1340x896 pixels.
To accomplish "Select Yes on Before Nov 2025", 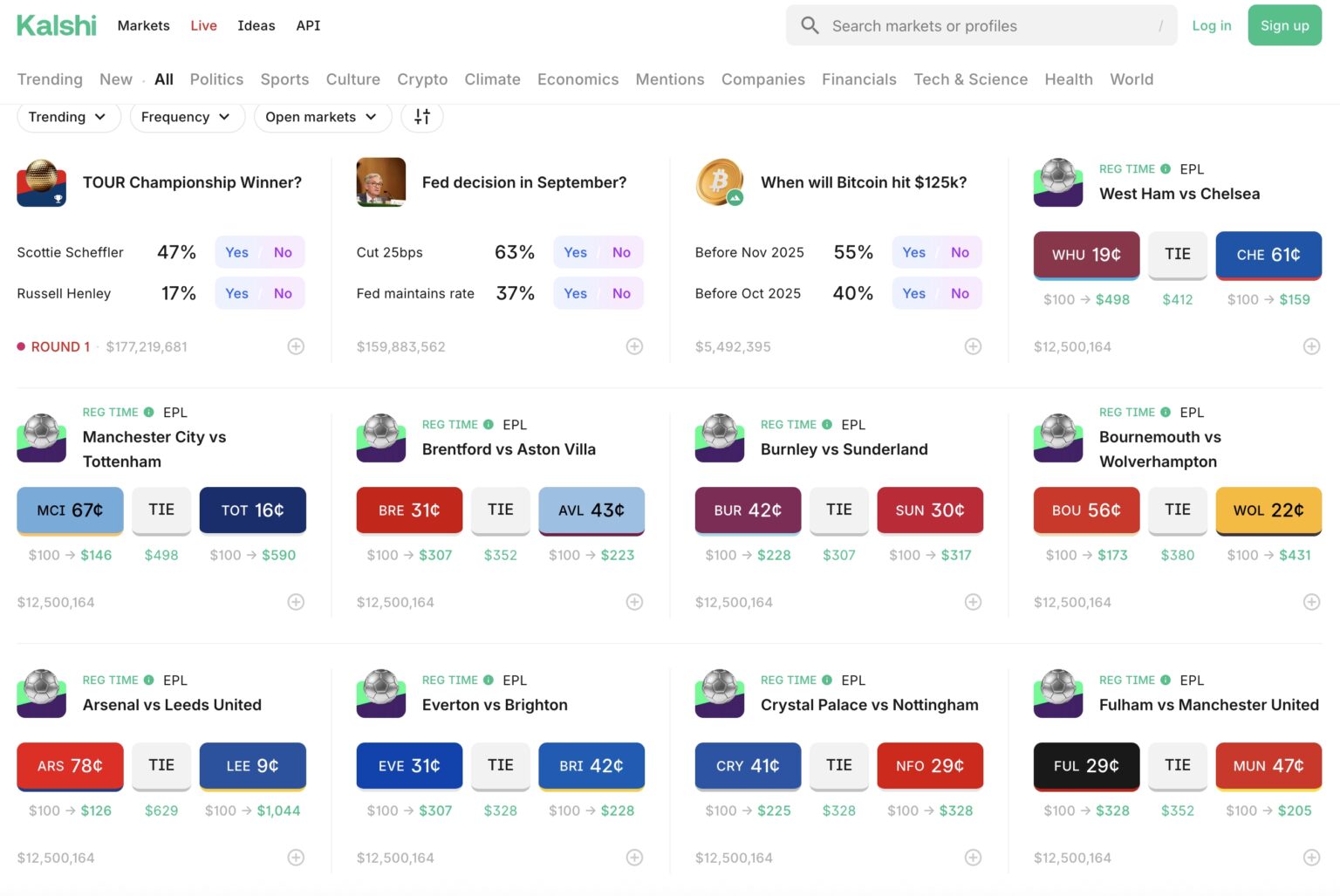I will (x=913, y=251).
